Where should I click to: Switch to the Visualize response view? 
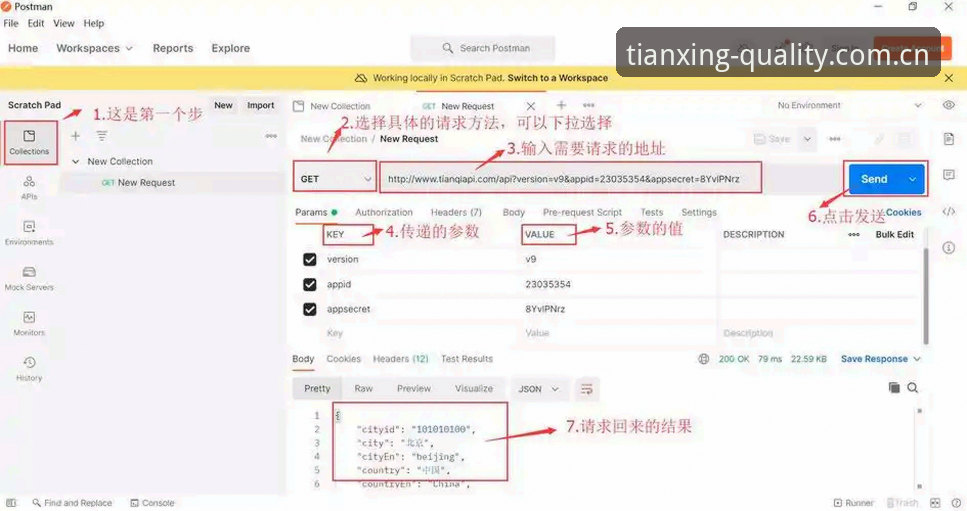point(474,389)
